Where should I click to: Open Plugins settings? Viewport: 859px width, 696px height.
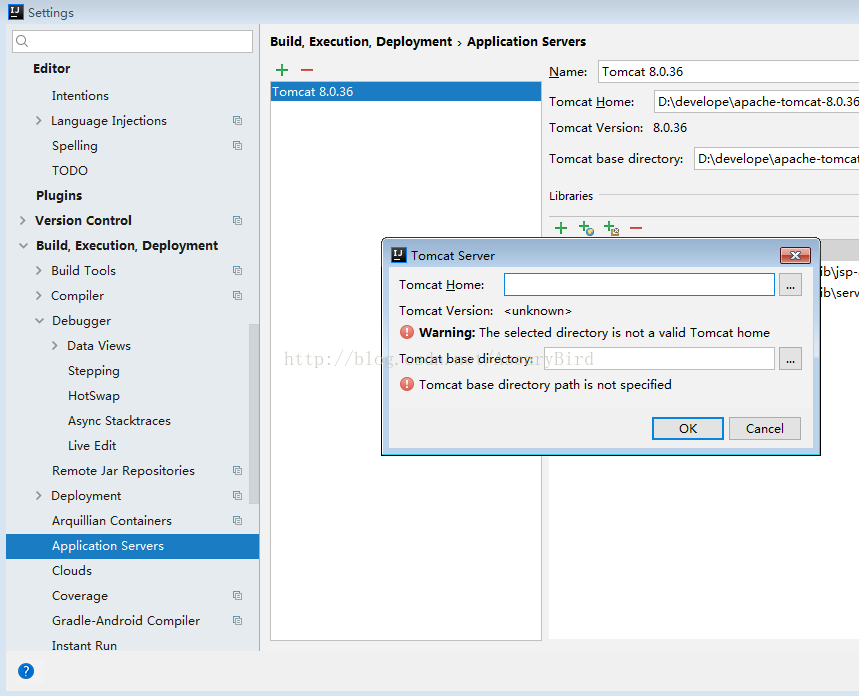click(x=59, y=196)
